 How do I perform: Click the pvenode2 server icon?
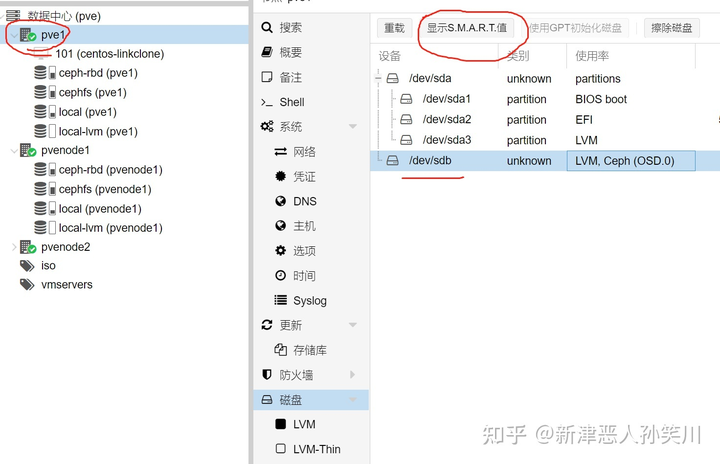click(x=28, y=247)
